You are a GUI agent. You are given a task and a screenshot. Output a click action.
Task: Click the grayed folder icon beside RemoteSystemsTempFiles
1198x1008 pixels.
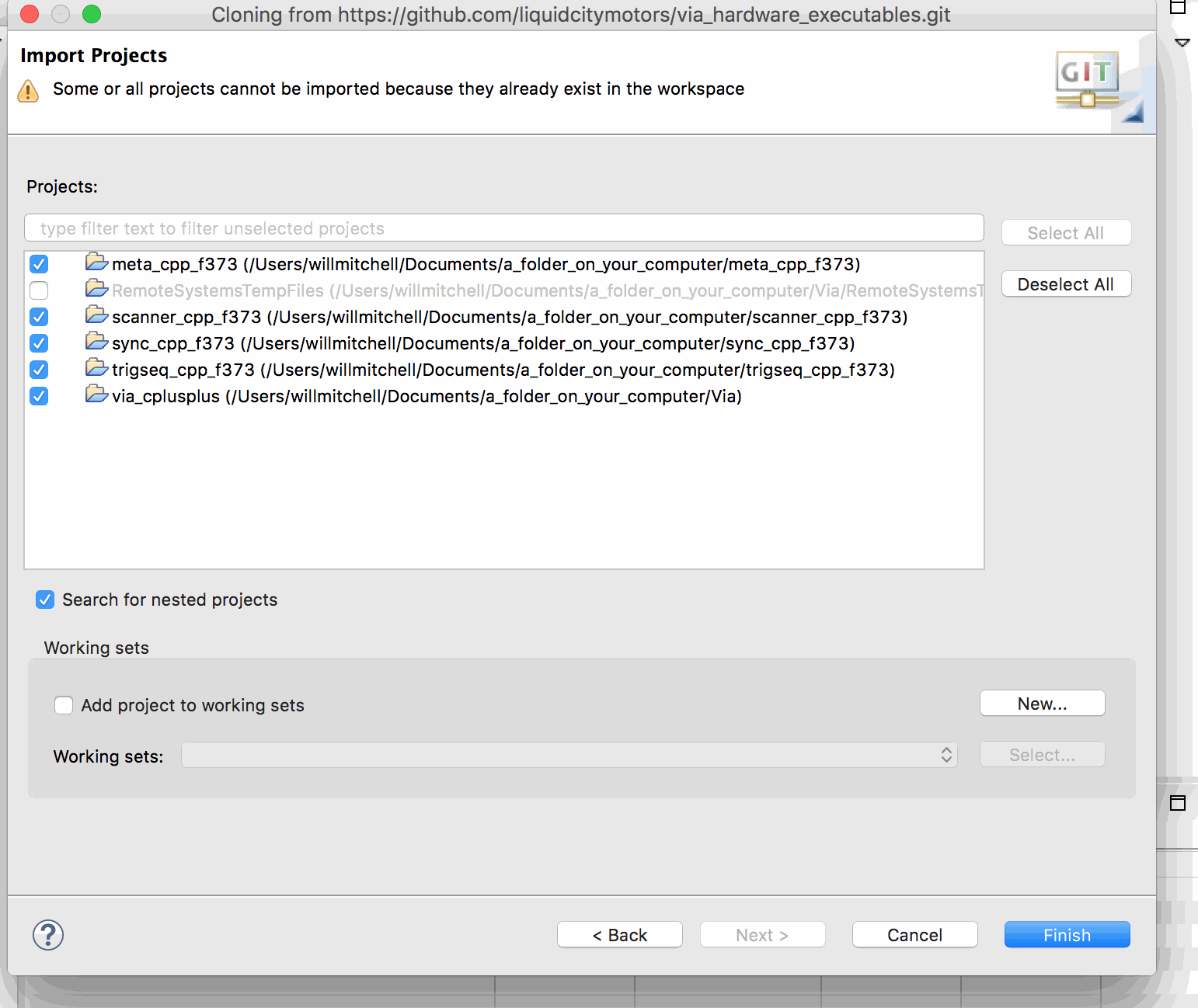pos(96,289)
